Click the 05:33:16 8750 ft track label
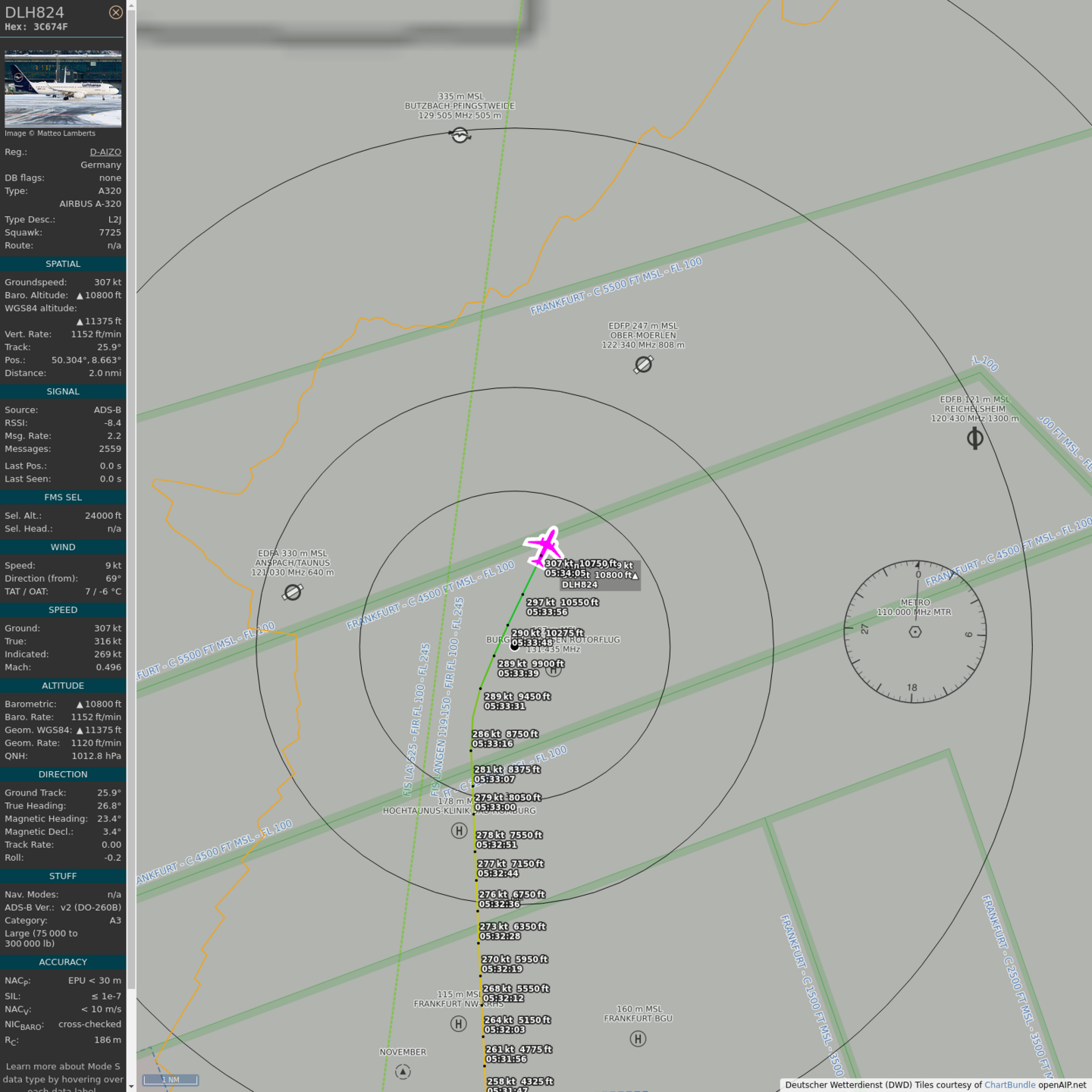 (505, 739)
